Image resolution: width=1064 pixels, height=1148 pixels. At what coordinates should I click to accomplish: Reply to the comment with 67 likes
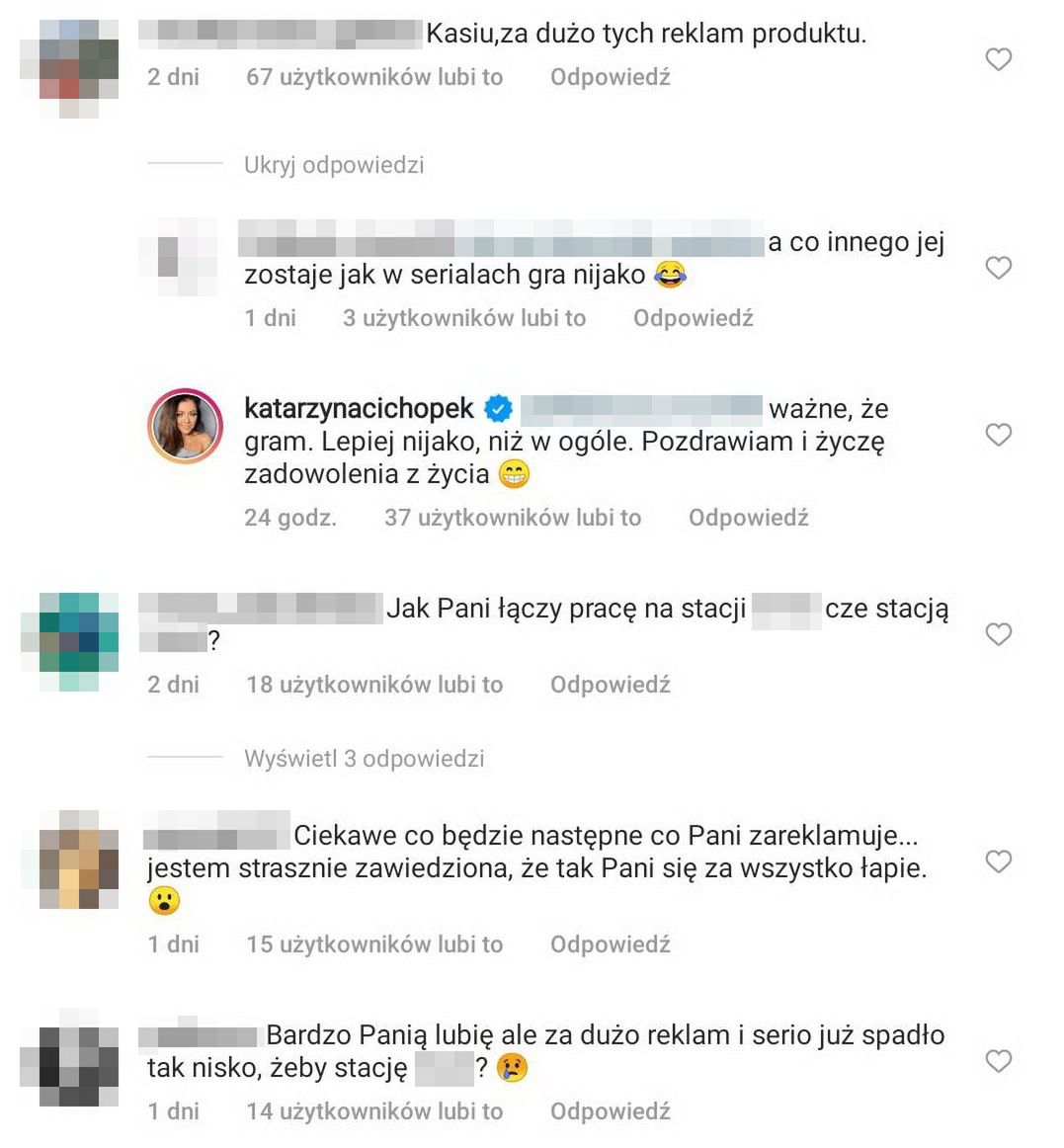tap(610, 77)
